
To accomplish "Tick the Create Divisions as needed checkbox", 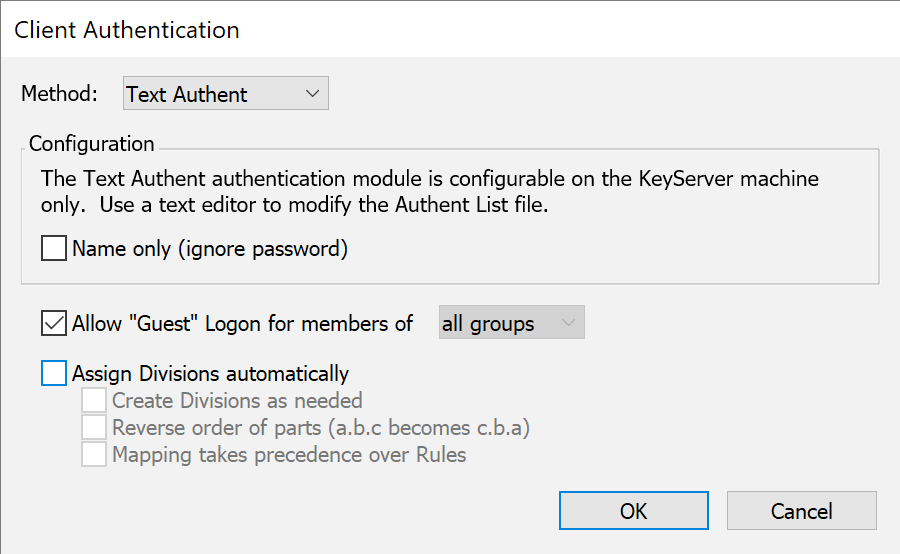I will 94,401.
